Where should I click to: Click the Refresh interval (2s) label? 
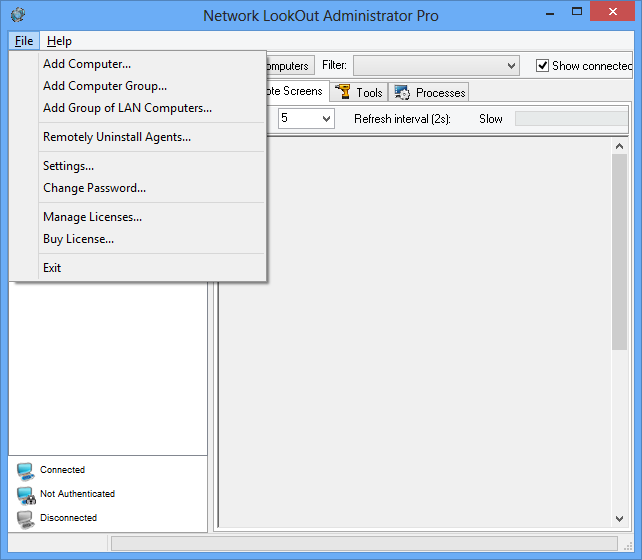pos(402,119)
